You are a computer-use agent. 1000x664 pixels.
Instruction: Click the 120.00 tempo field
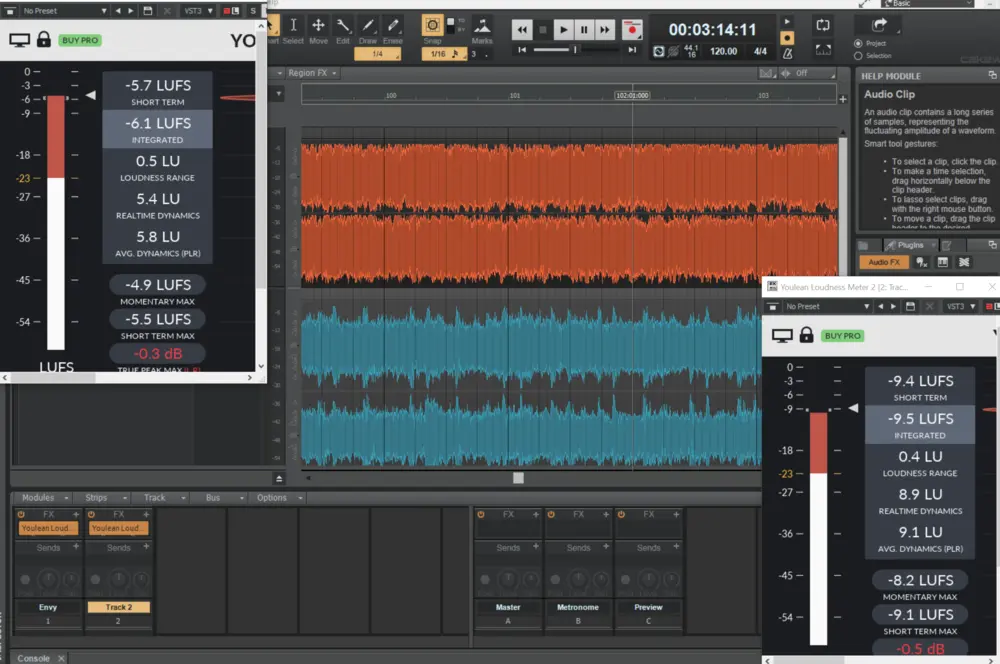tap(723, 51)
